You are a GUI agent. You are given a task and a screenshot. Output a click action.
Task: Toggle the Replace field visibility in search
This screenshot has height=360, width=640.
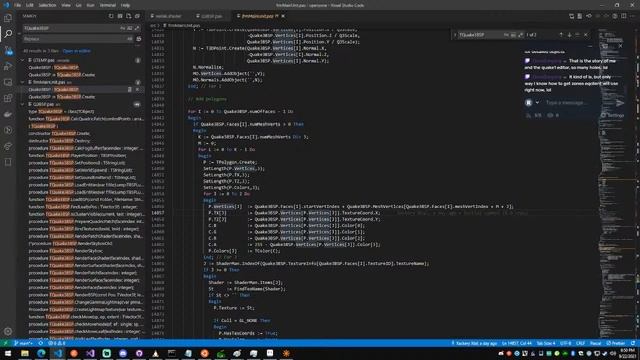19,33
